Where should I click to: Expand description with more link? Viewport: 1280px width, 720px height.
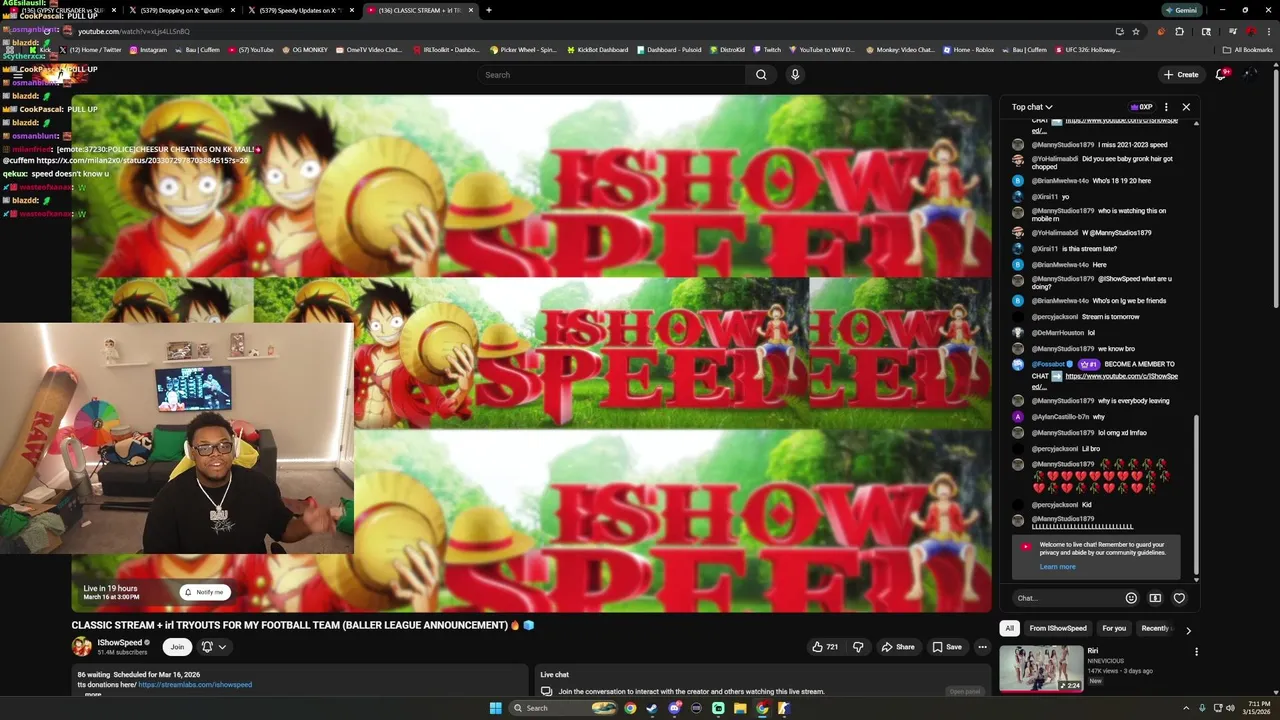tap(93, 694)
